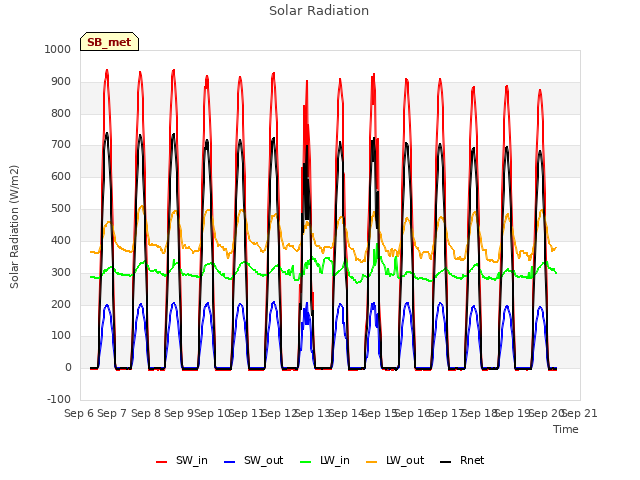
Task: Toggle the Rnet legend entry
Action: [x=462, y=460]
